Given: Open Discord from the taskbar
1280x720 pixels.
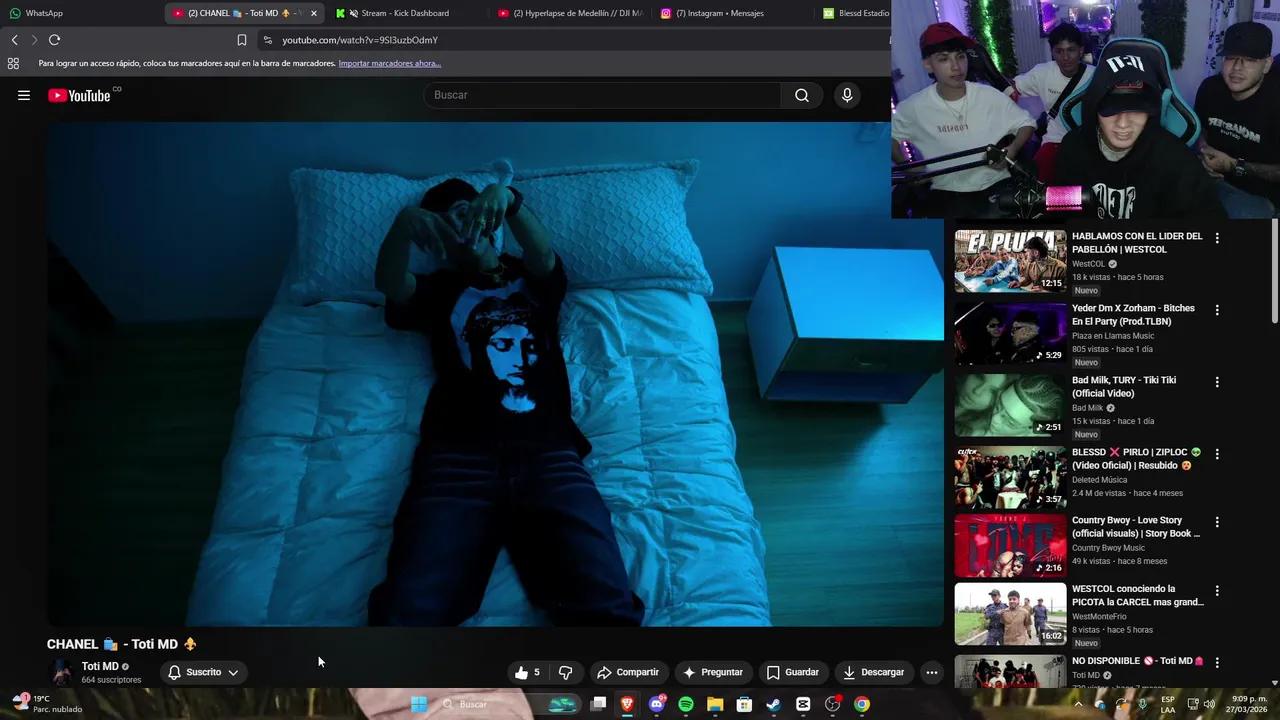Looking at the screenshot, I should coord(657,704).
